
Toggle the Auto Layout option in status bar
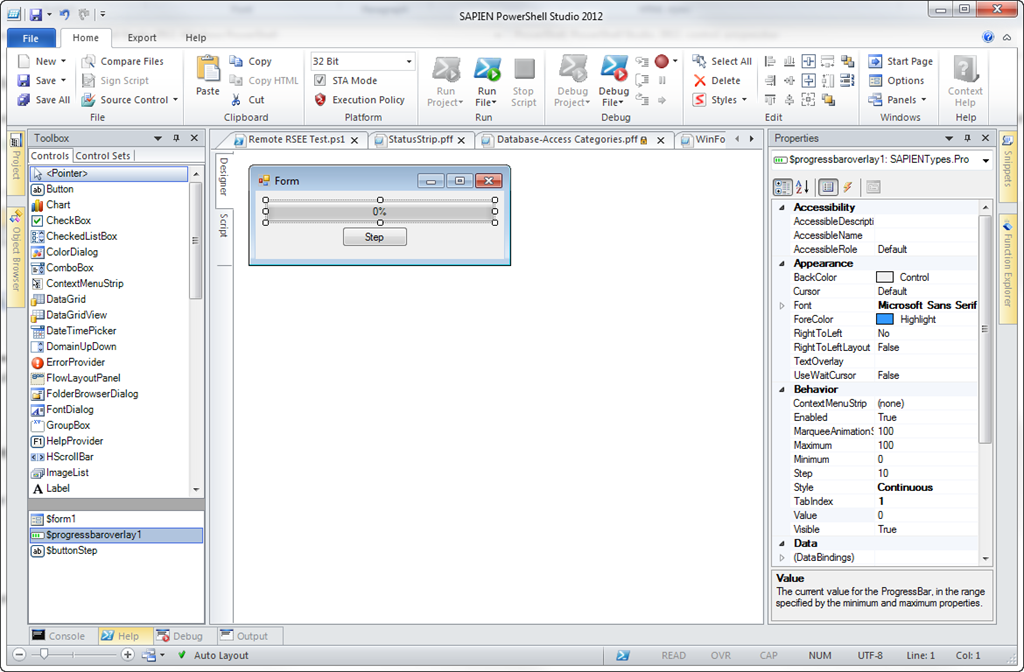coord(213,656)
